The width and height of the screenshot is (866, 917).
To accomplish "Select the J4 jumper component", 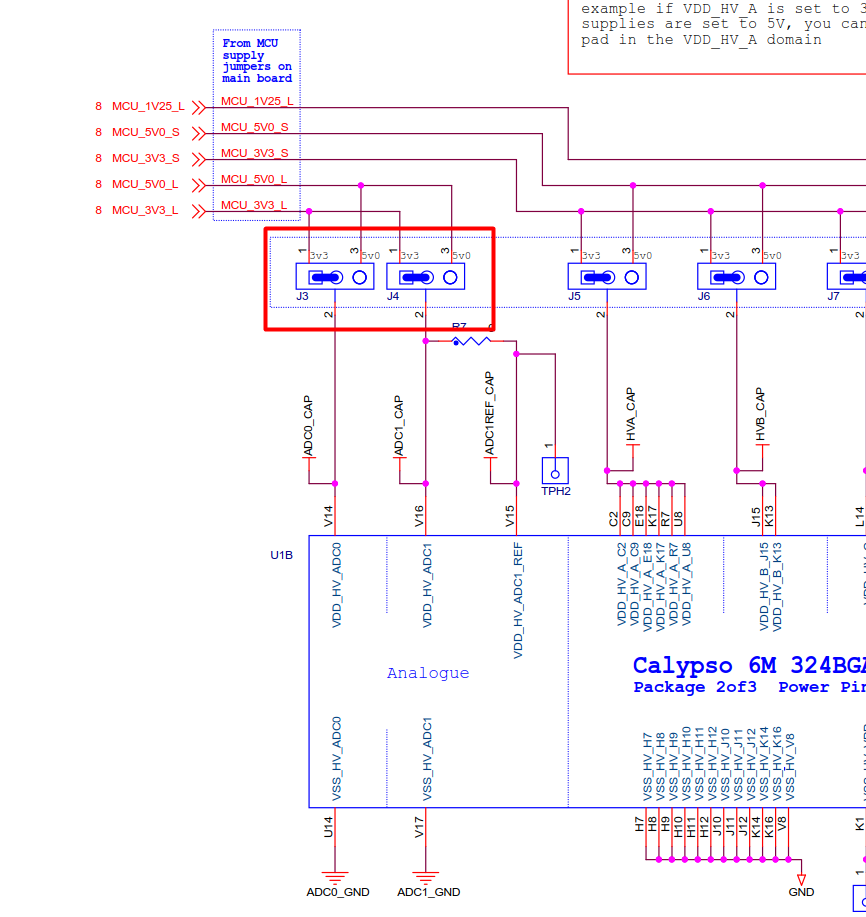I will [426, 277].
